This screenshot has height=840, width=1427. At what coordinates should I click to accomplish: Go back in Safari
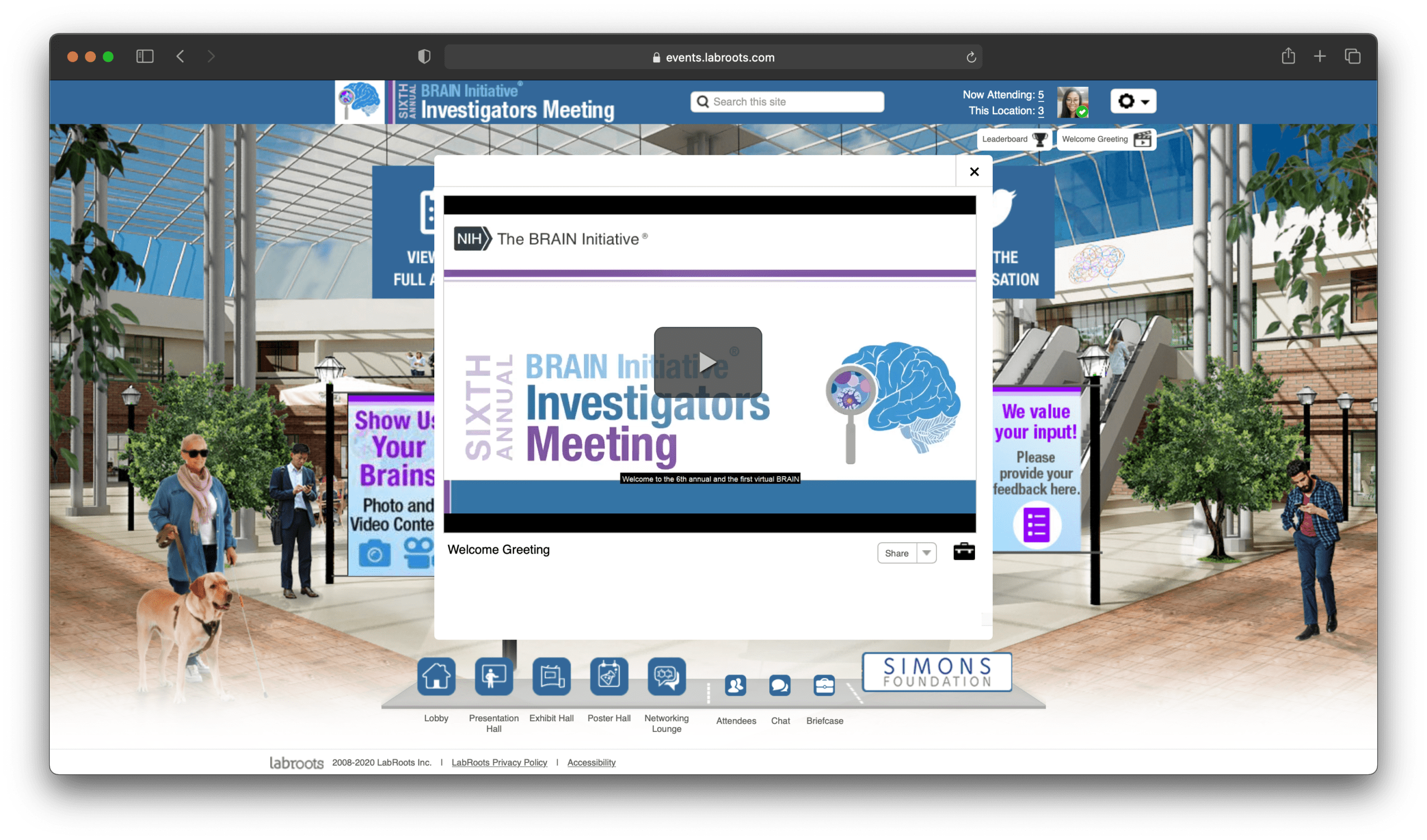[x=181, y=56]
